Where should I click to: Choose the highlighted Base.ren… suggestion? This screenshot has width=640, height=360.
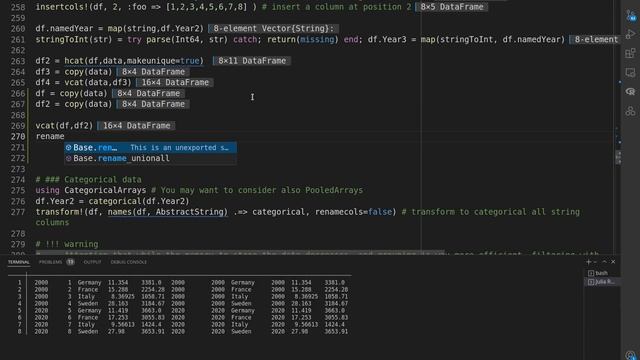[x=150, y=147]
